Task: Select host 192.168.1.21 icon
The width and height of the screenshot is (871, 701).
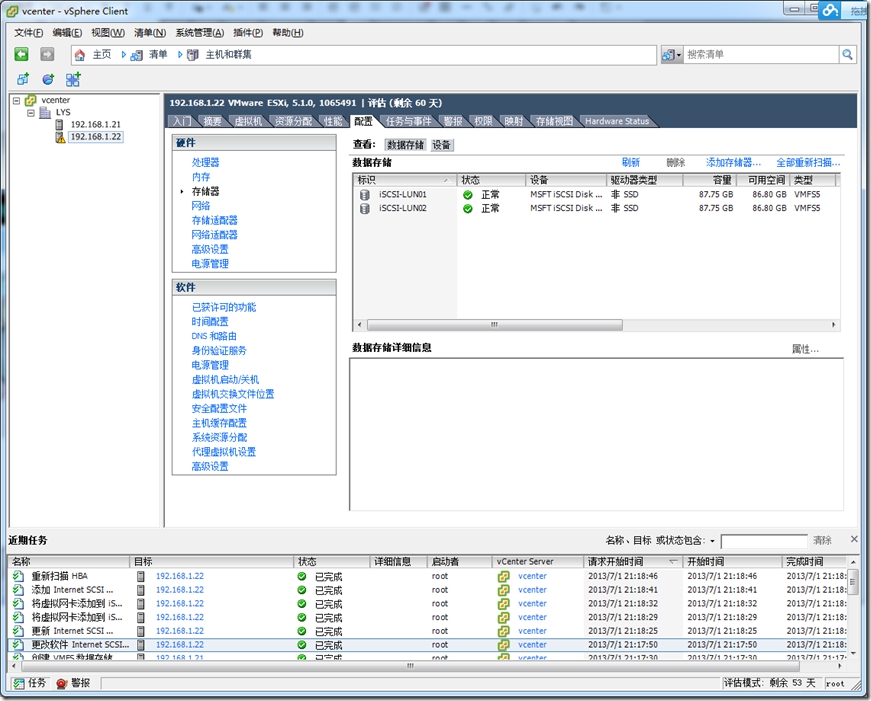Action: pyautogui.click(x=59, y=124)
